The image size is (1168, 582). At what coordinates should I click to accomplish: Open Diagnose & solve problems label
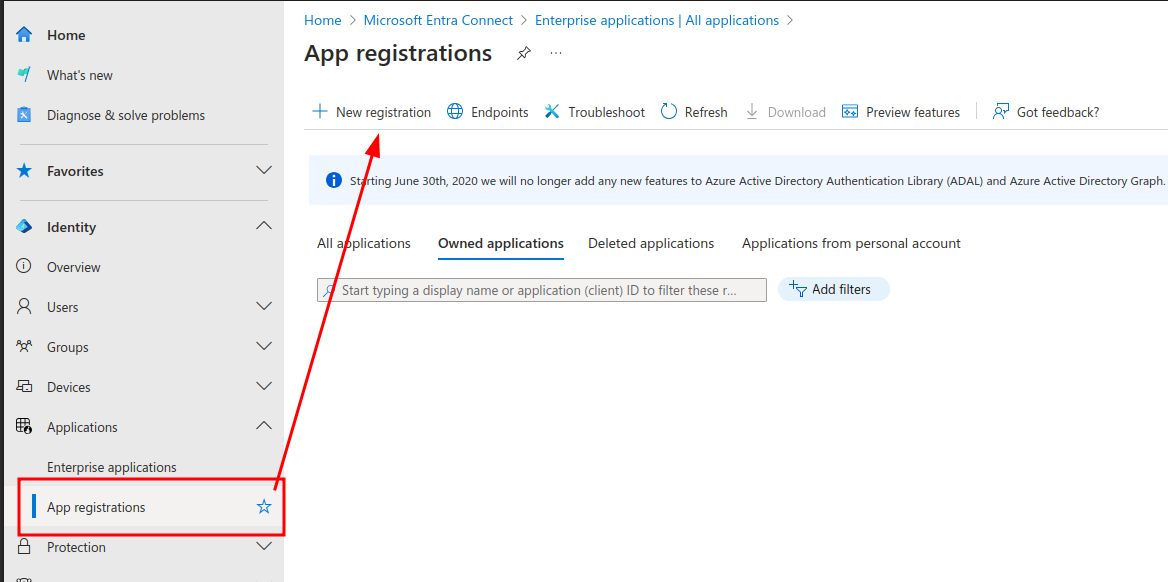pos(126,116)
